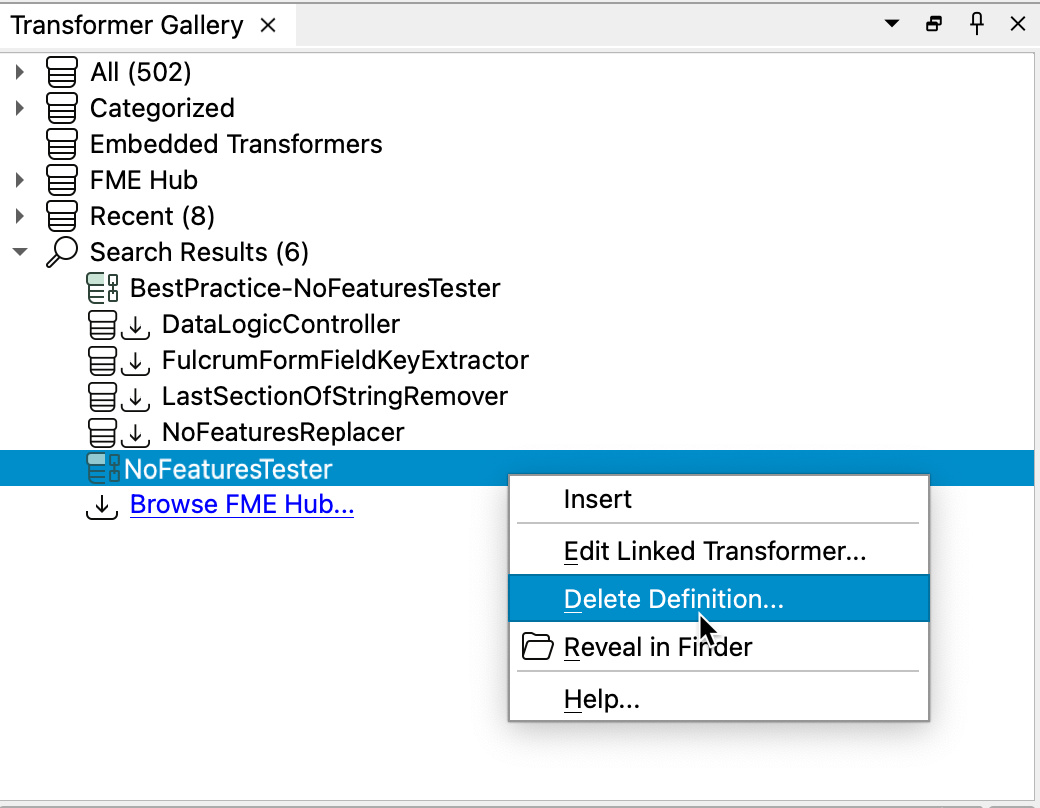Click the Search Results magnifier icon
The image size is (1040, 808).
62,252
